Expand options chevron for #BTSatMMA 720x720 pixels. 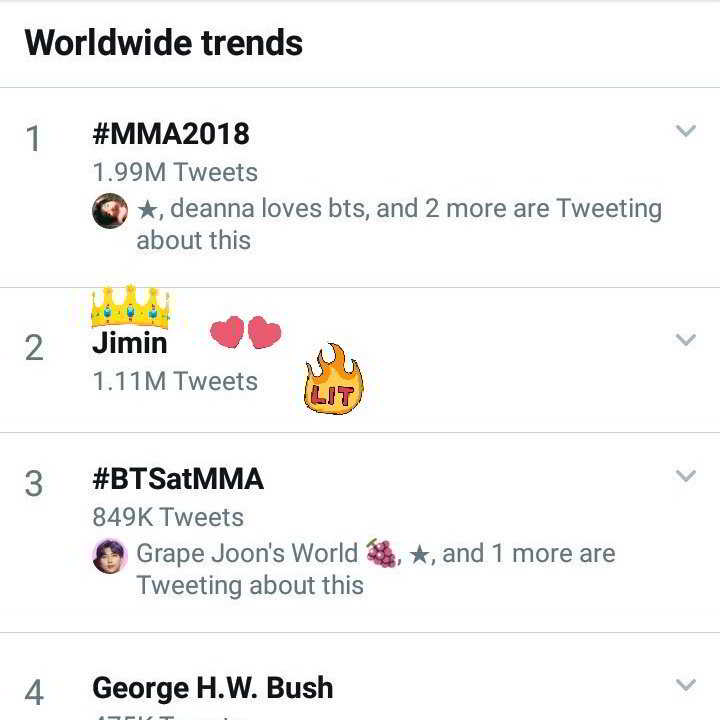(x=685, y=476)
